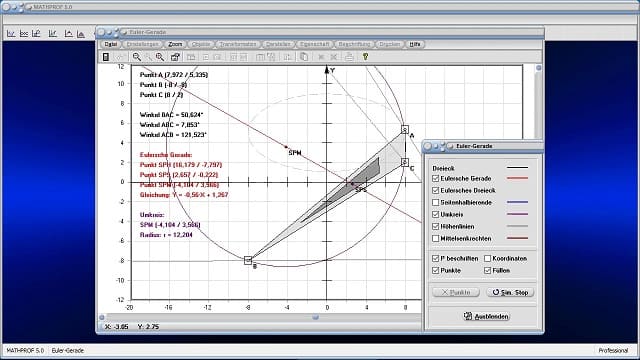Open the Datei menu

(x=111, y=44)
